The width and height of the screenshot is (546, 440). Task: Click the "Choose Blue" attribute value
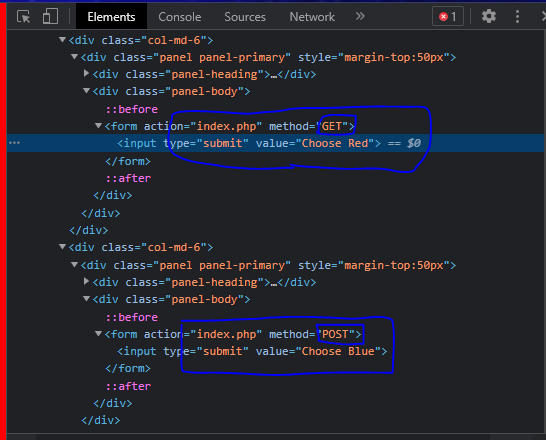click(338, 351)
